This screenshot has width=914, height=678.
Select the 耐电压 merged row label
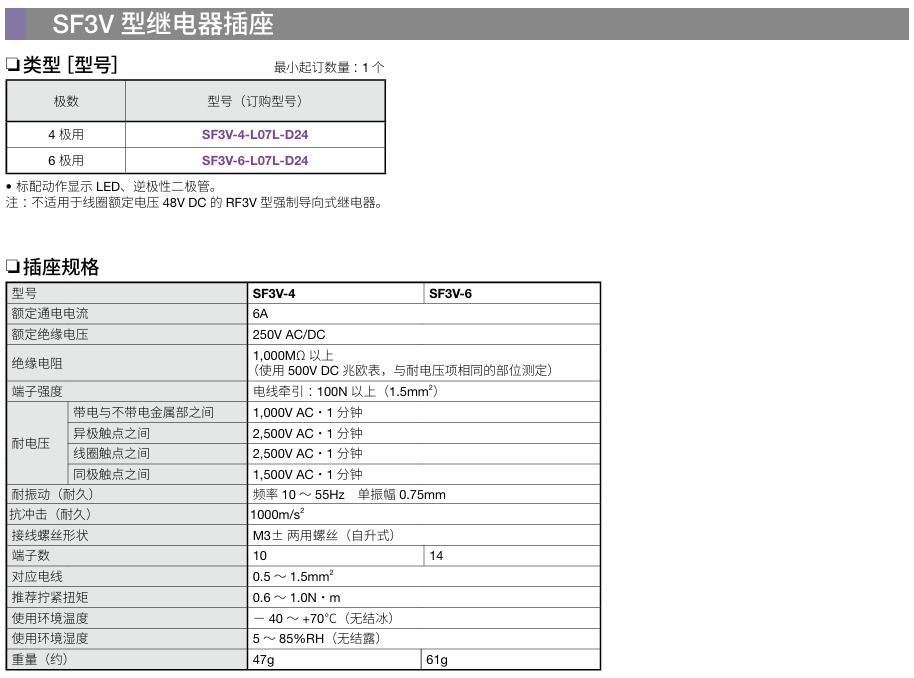click(x=31, y=443)
